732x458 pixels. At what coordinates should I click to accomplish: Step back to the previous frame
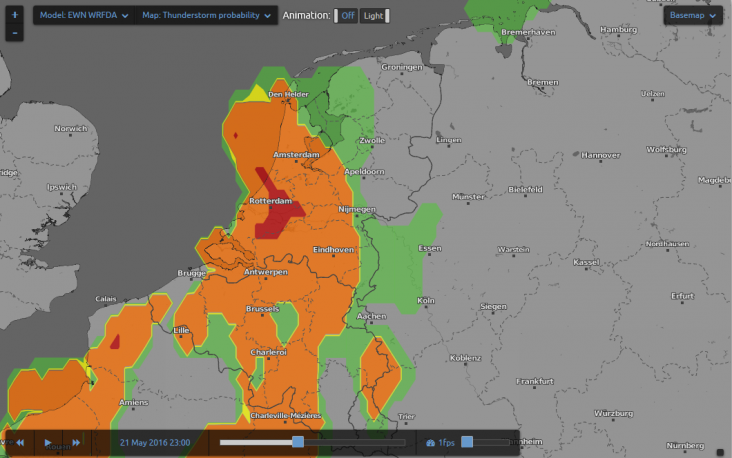point(18,442)
